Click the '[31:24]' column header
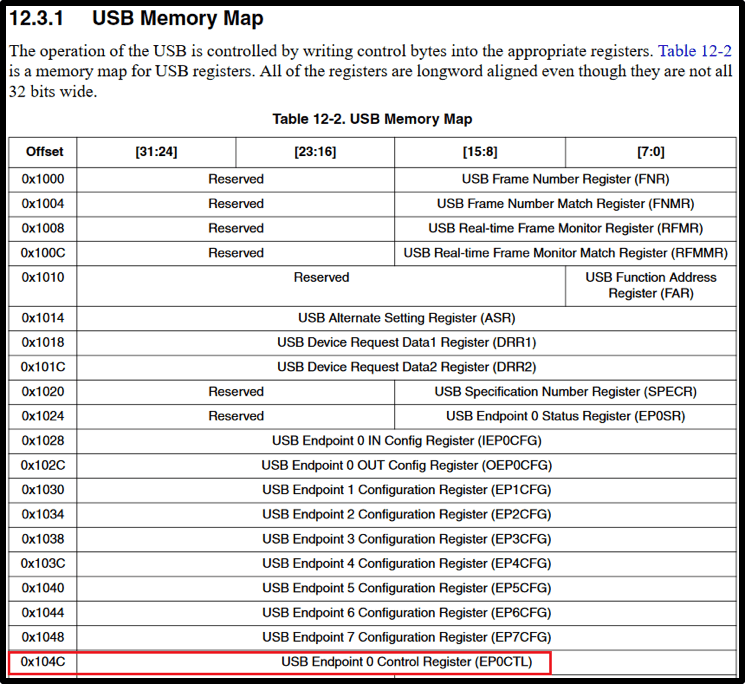745x684 pixels. pyautogui.click(x=156, y=152)
